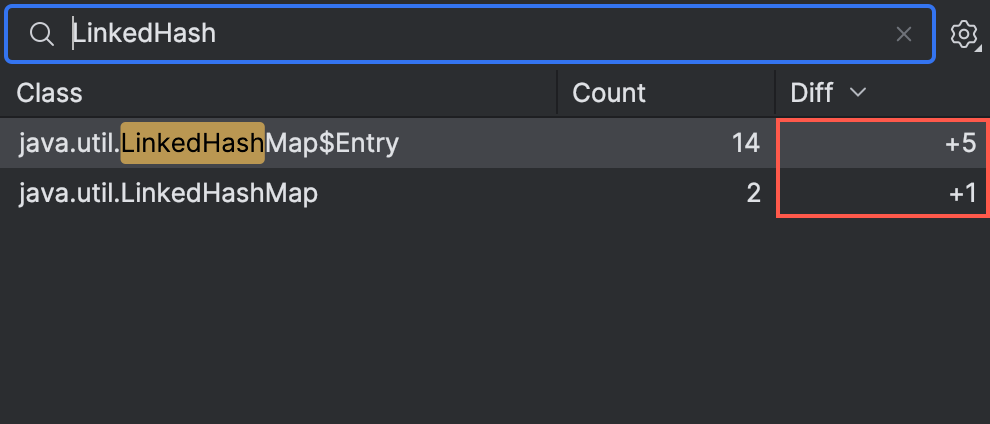Click the count value 2
990x424 pixels.
[x=753, y=193]
